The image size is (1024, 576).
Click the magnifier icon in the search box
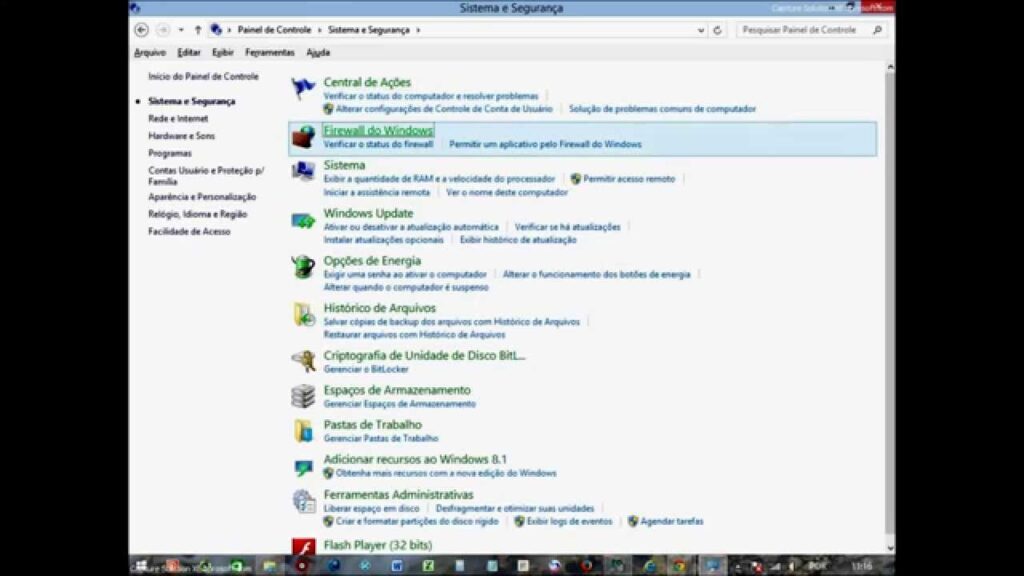[877, 30]
